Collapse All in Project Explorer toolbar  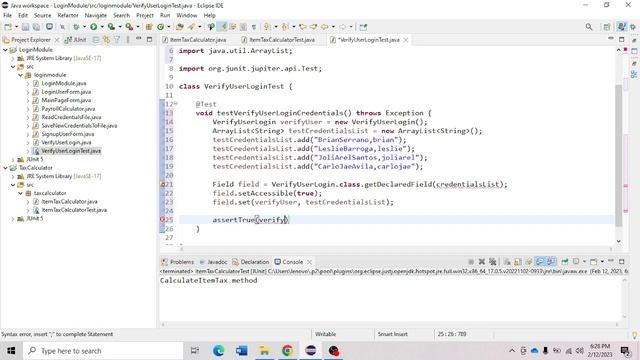[96, 40]
